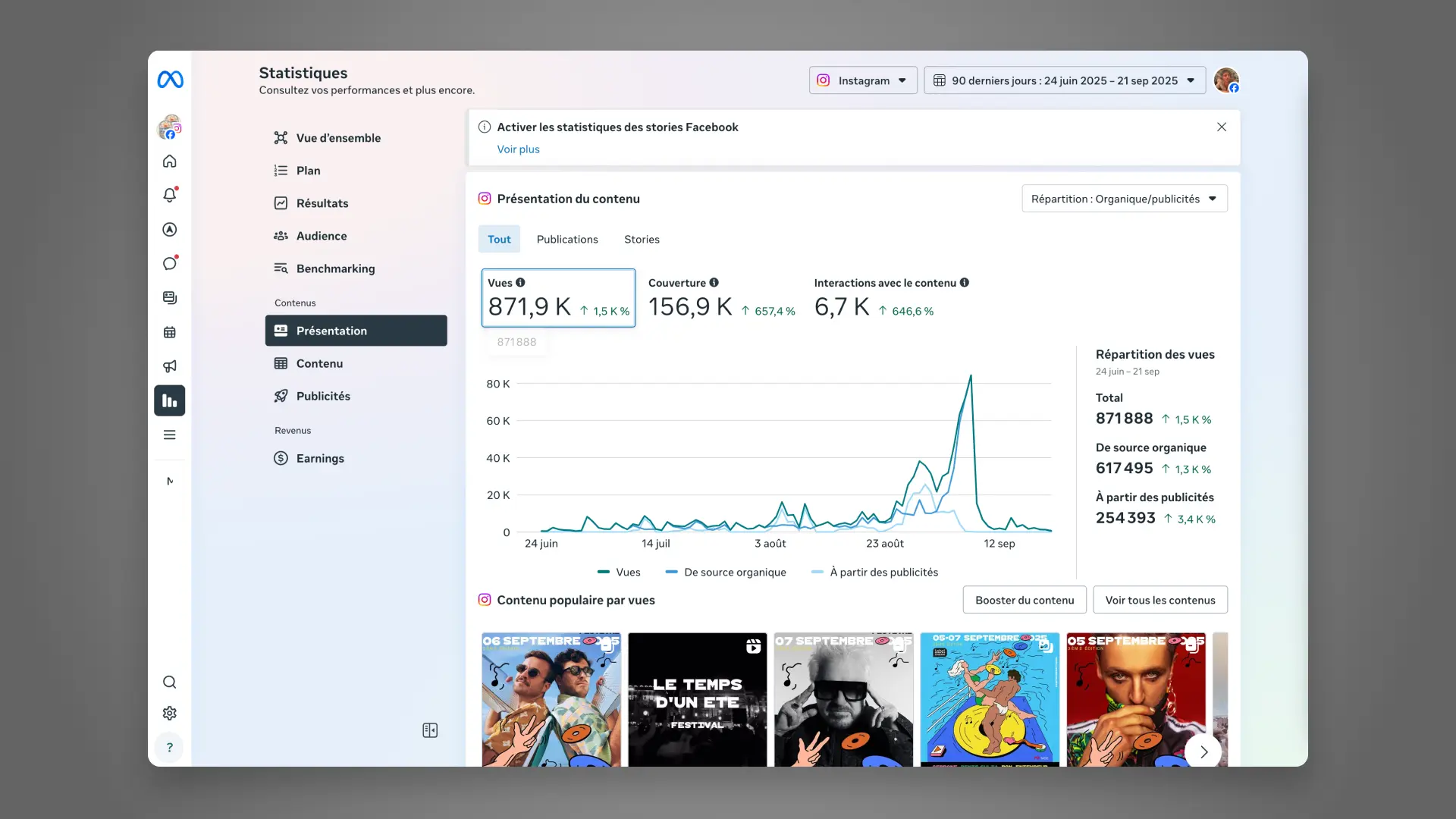Open the Instagram platform dropdown
Viewport: 1456px width, 819px height.
click(863, 80)
